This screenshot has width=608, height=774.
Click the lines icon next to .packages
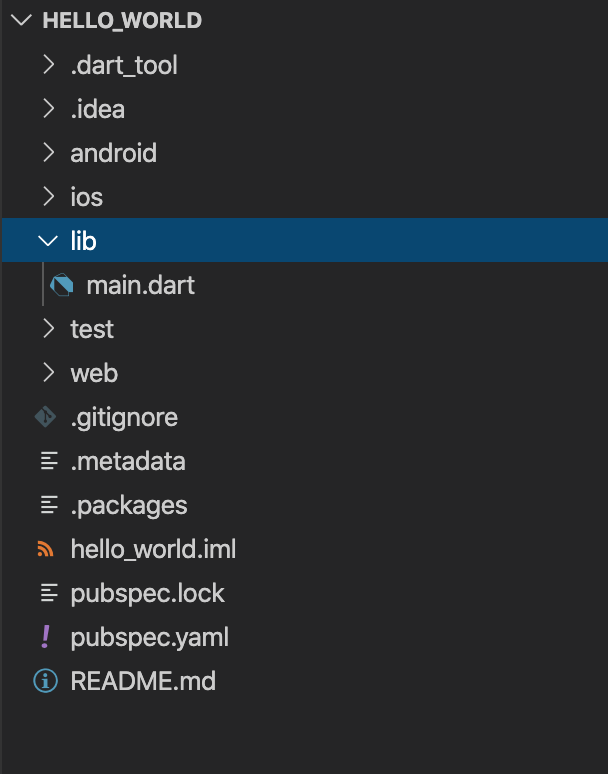(46, 505)
